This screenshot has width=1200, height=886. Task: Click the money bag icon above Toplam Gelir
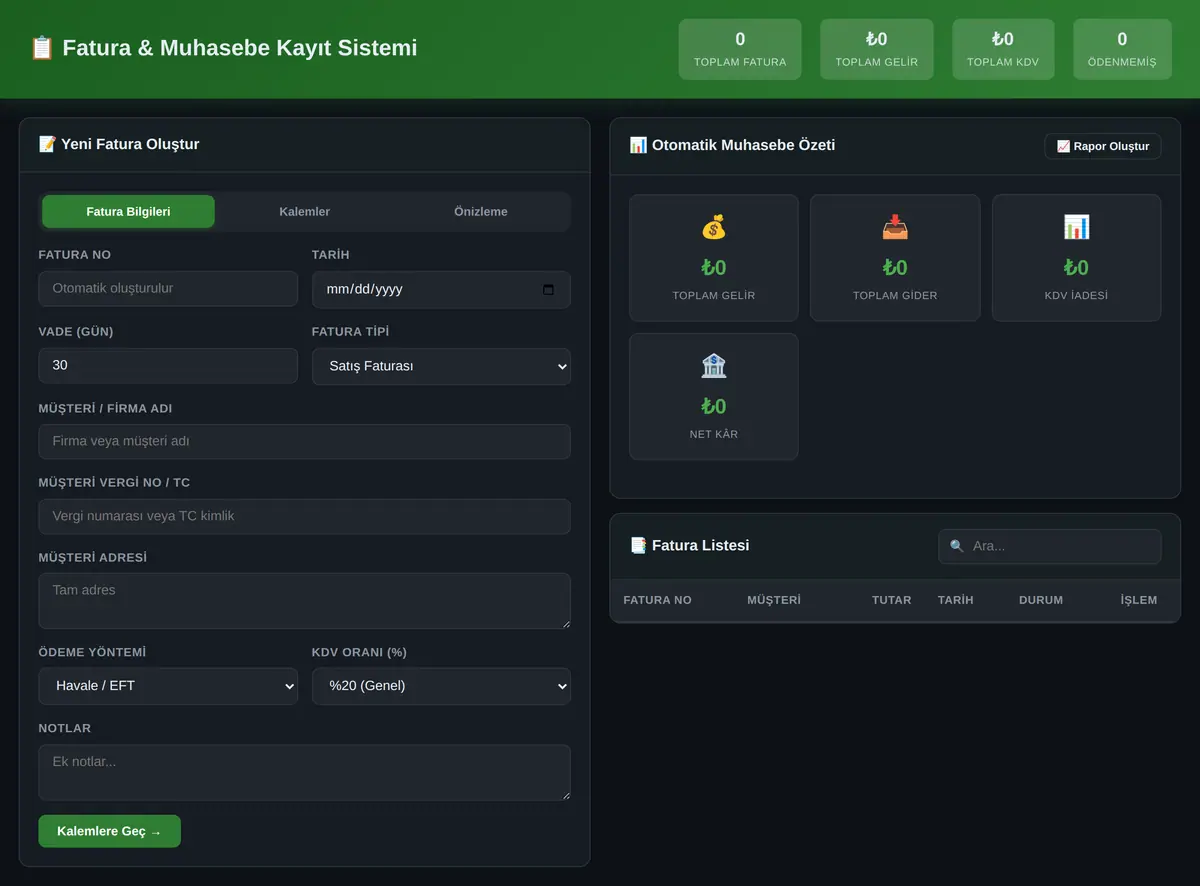point(714,227)
